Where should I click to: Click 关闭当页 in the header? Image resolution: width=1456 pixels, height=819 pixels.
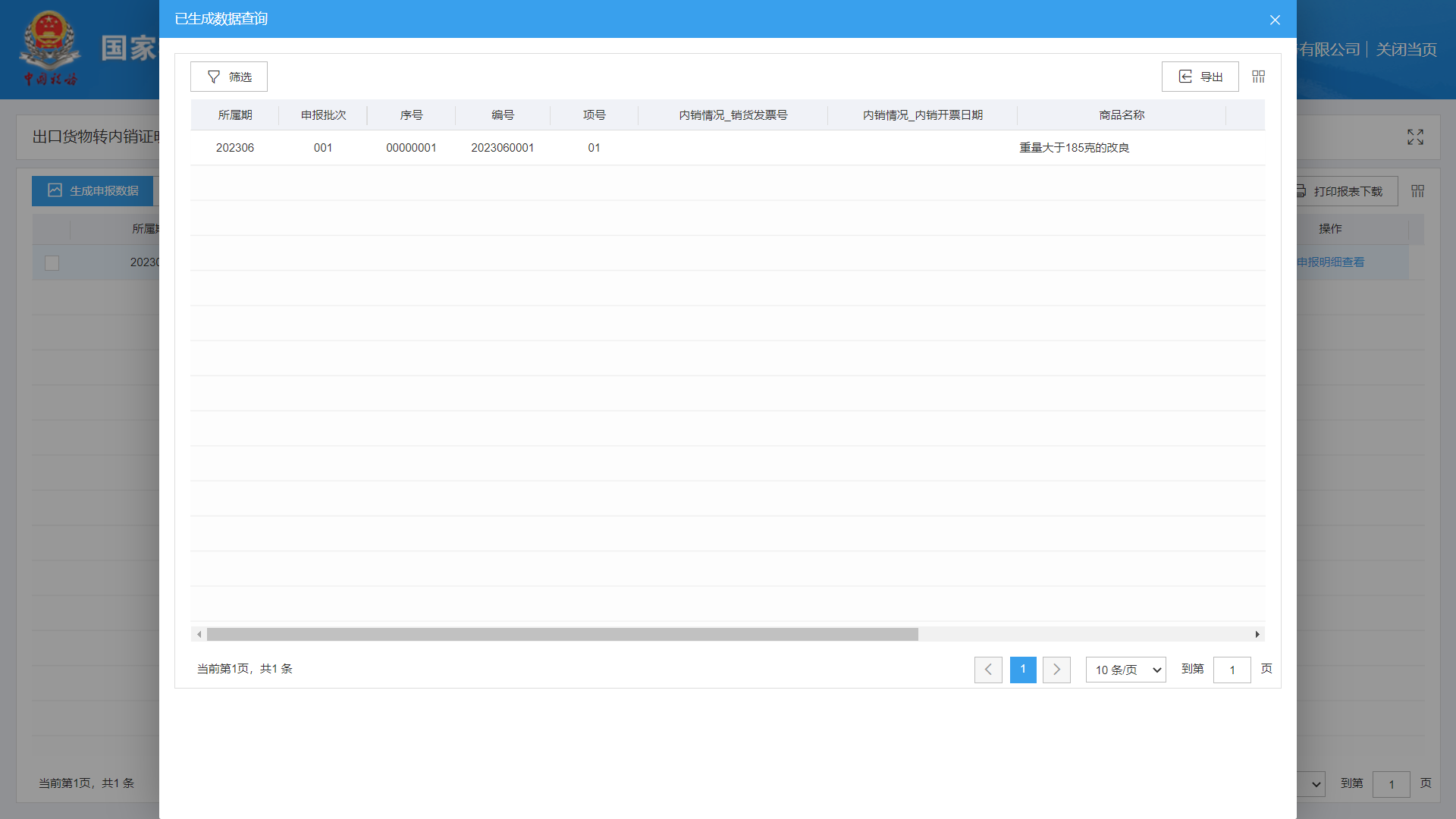[1406, 50]
